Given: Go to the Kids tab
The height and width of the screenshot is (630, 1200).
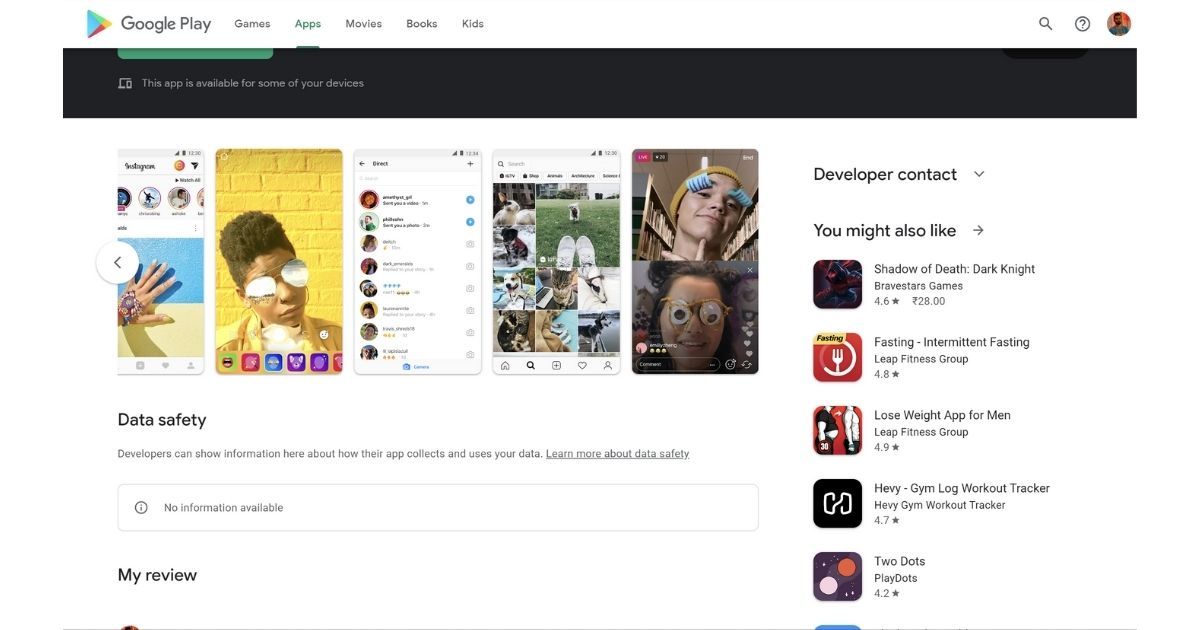Looking at the screenshot, I should (473, 24).
